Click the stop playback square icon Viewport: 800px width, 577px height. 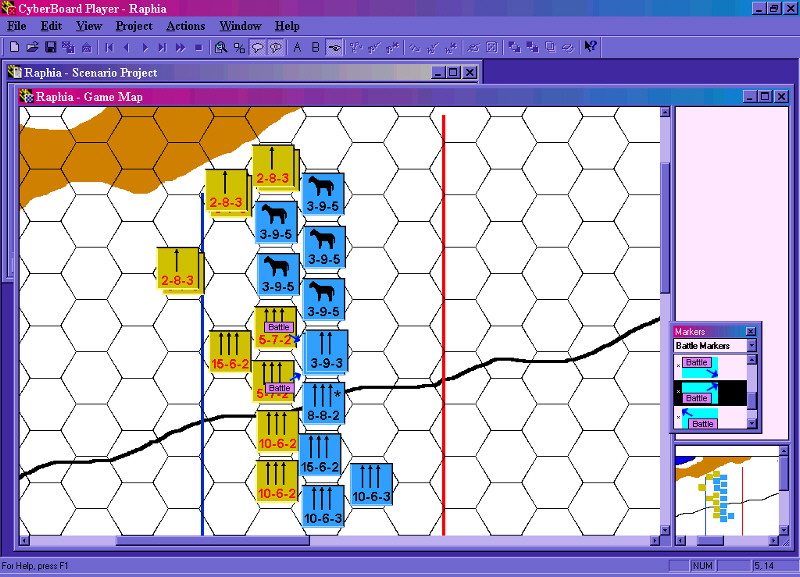click(198, 47)
